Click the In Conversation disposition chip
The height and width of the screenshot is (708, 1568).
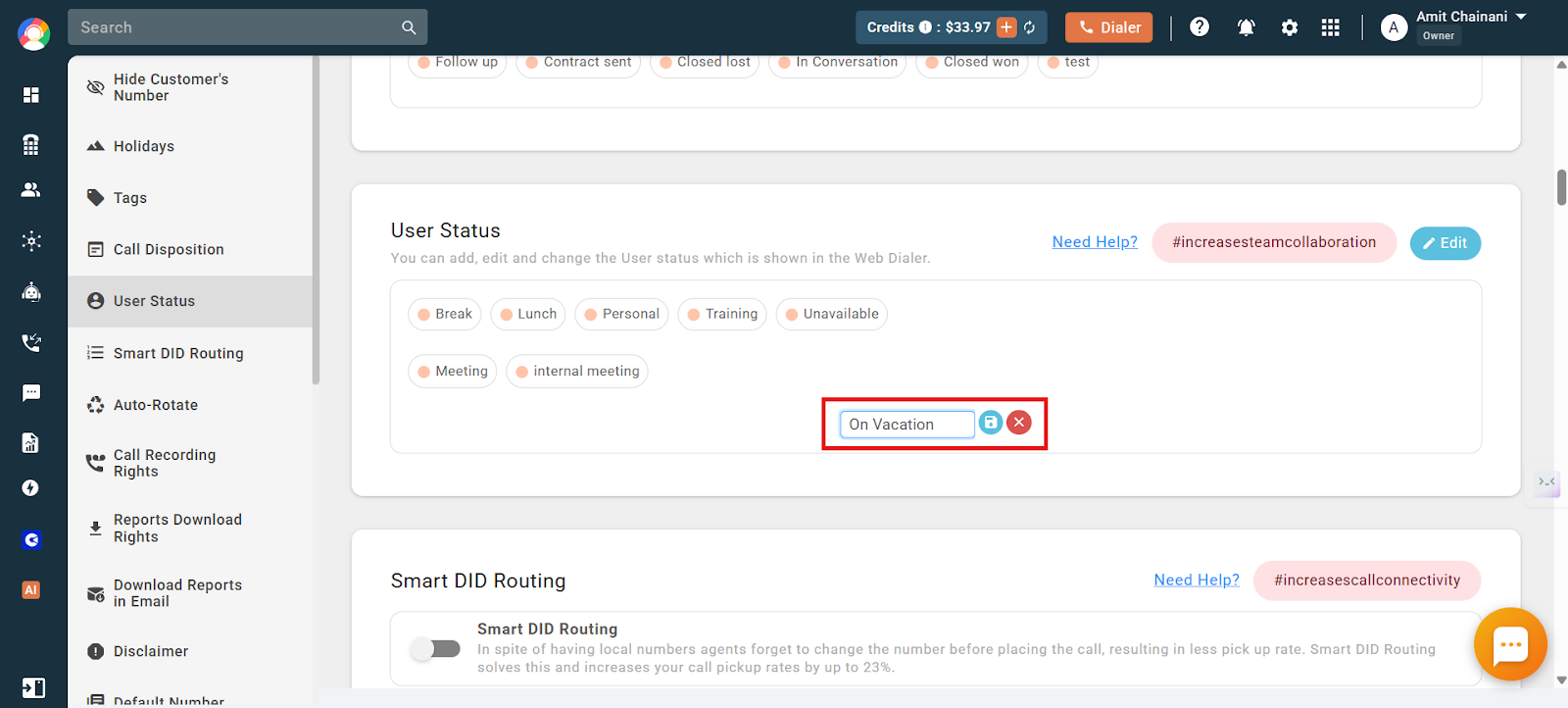point(837,63)
